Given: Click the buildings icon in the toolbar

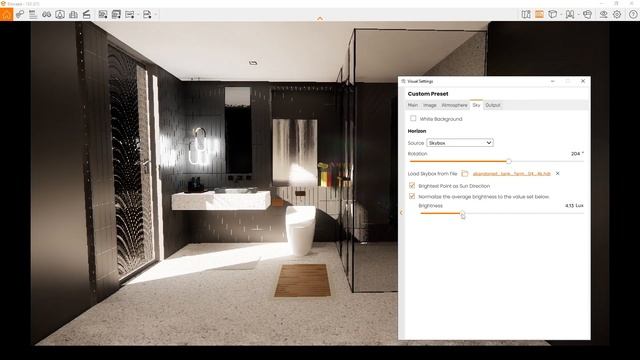Looking at the screenshot, I should tap(73, 15).
